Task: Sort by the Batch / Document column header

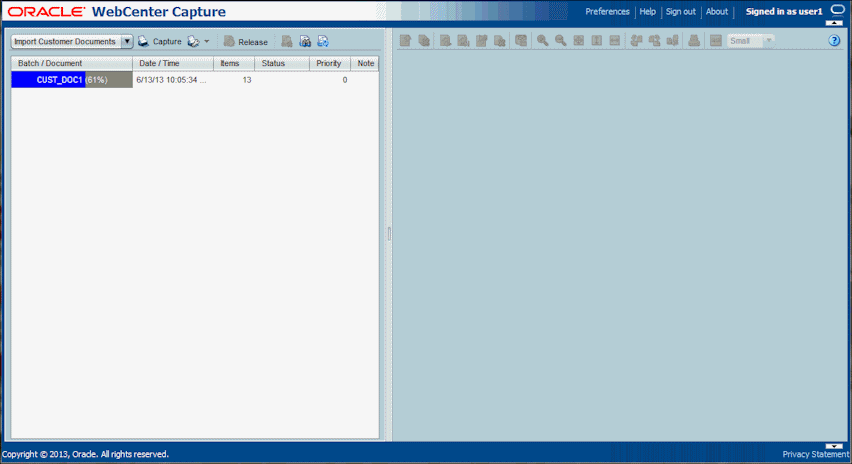Action: coord(72,64)
